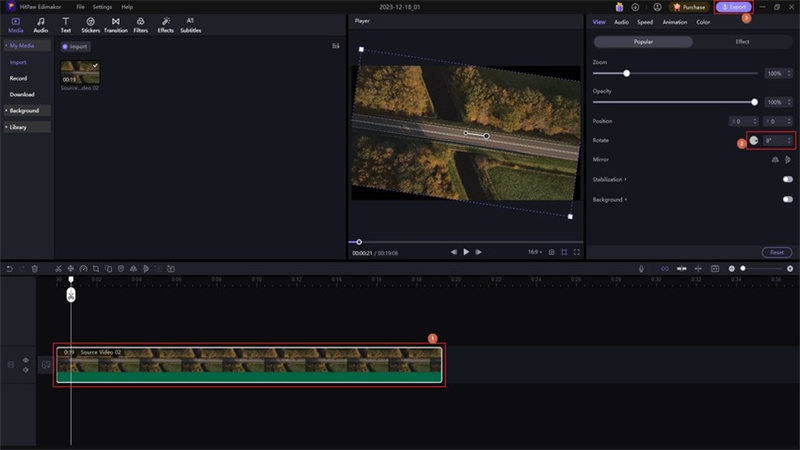800x450 pixels.
Task: Open the Filters panel
Action: 140,25
